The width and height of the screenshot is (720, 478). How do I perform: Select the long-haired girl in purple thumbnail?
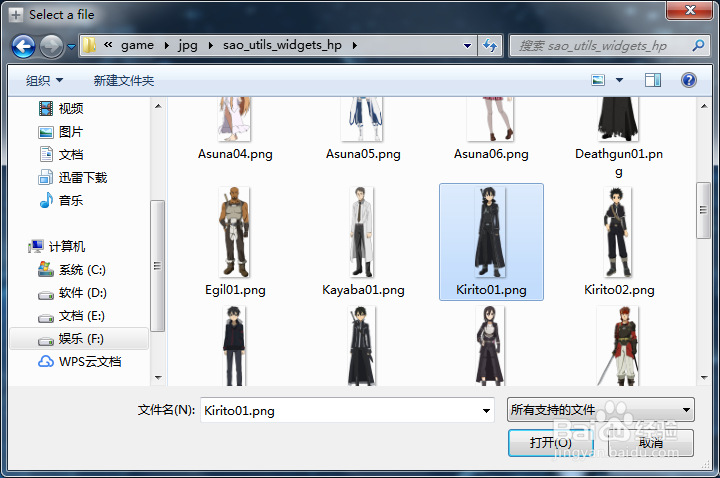point(489,346)
